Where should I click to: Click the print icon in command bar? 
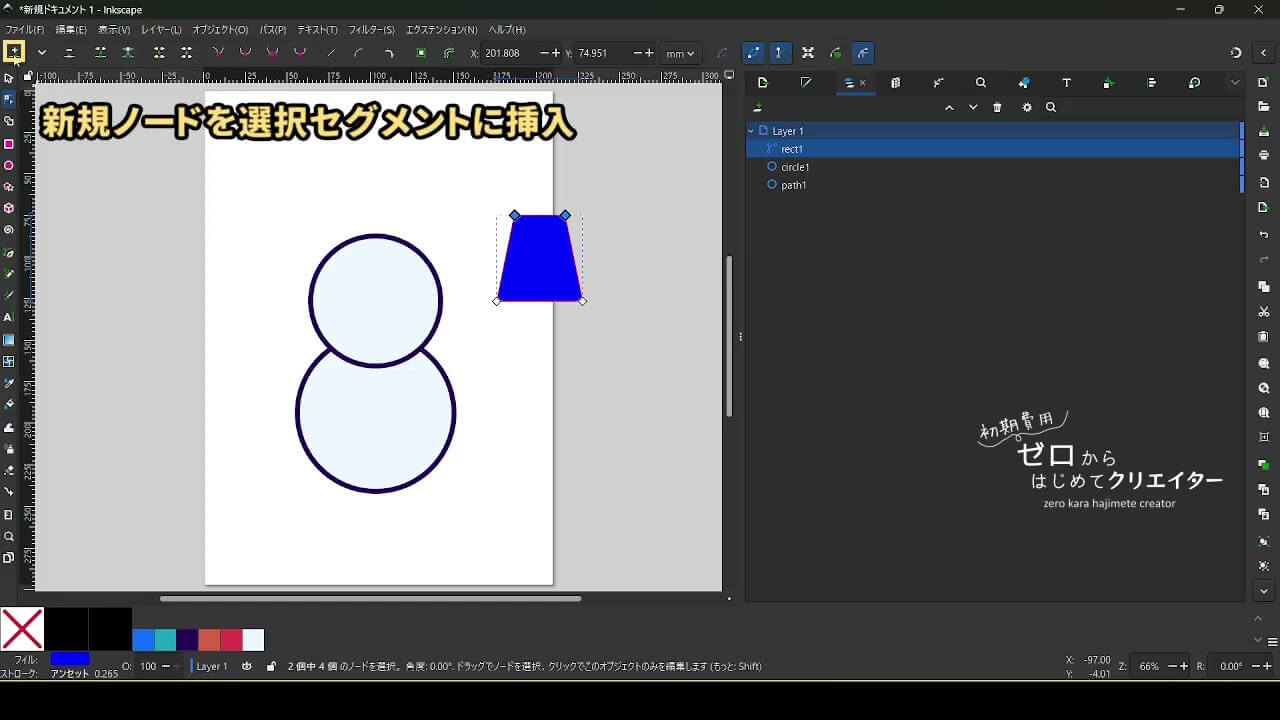(x=1264, y=155)
